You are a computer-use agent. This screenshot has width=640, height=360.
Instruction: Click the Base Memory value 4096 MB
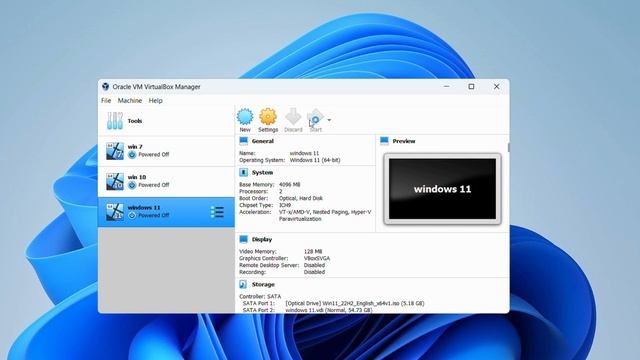(290, 184)
